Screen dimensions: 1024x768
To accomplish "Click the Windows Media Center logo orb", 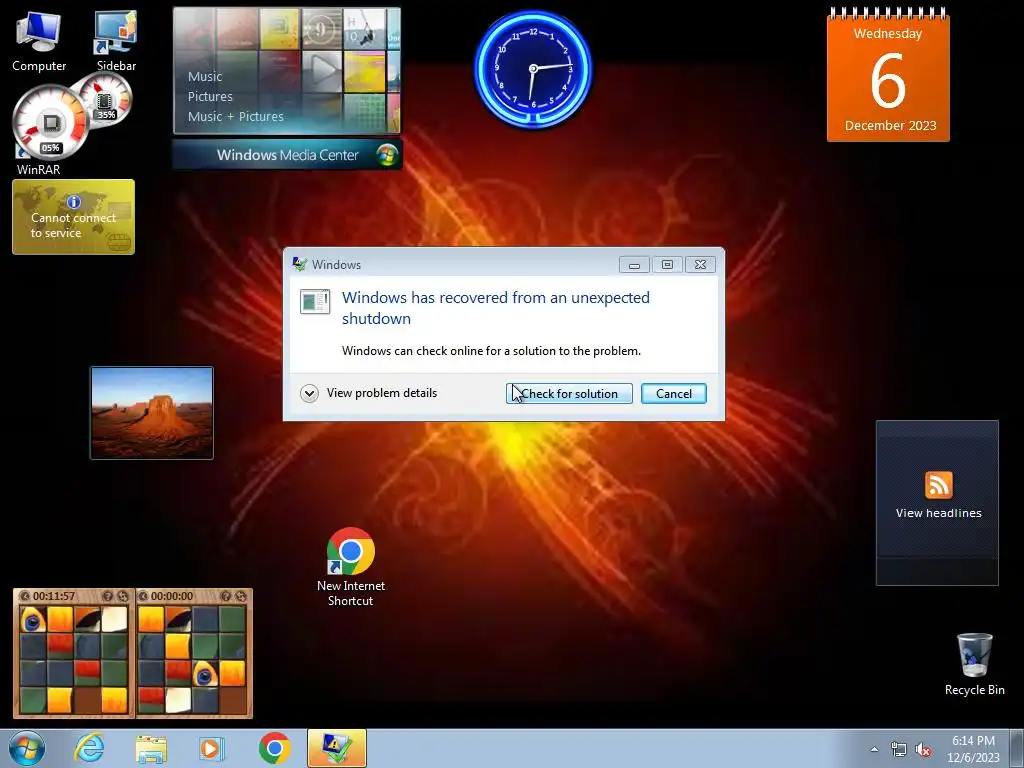I will coord(387,155).
